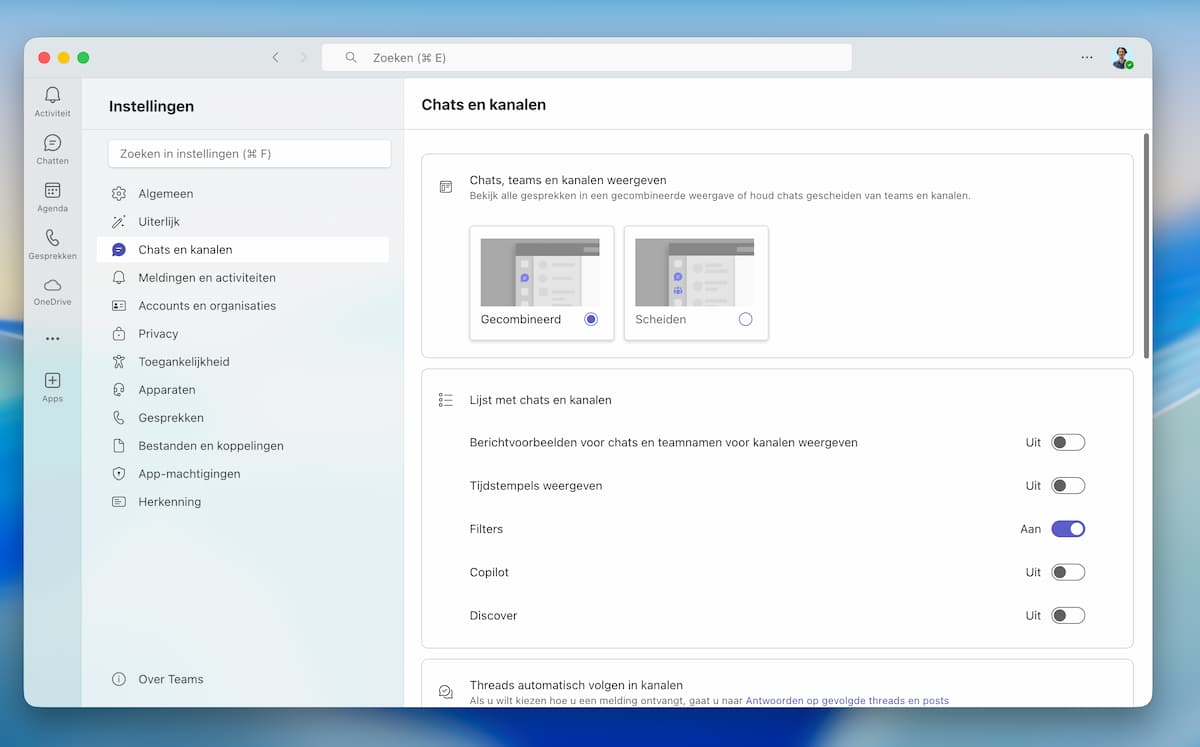
Task: Open Chatten in the left rail
Action: 52,144
